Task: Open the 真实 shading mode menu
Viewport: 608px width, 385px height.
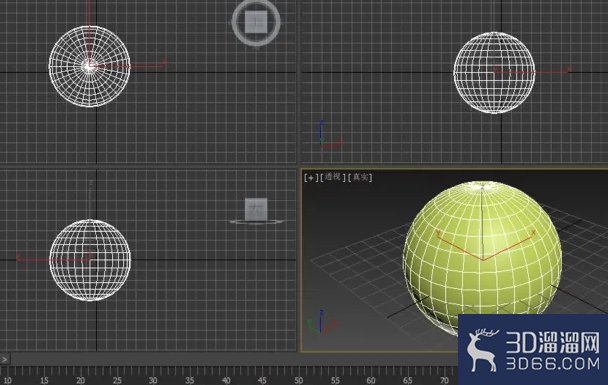Action: coord(360,177)
